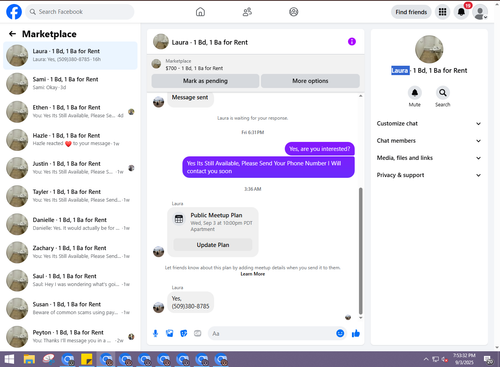This screenshot has width=500, height=367.
Task: Open the Saul conversation
Action: [70, 280]
